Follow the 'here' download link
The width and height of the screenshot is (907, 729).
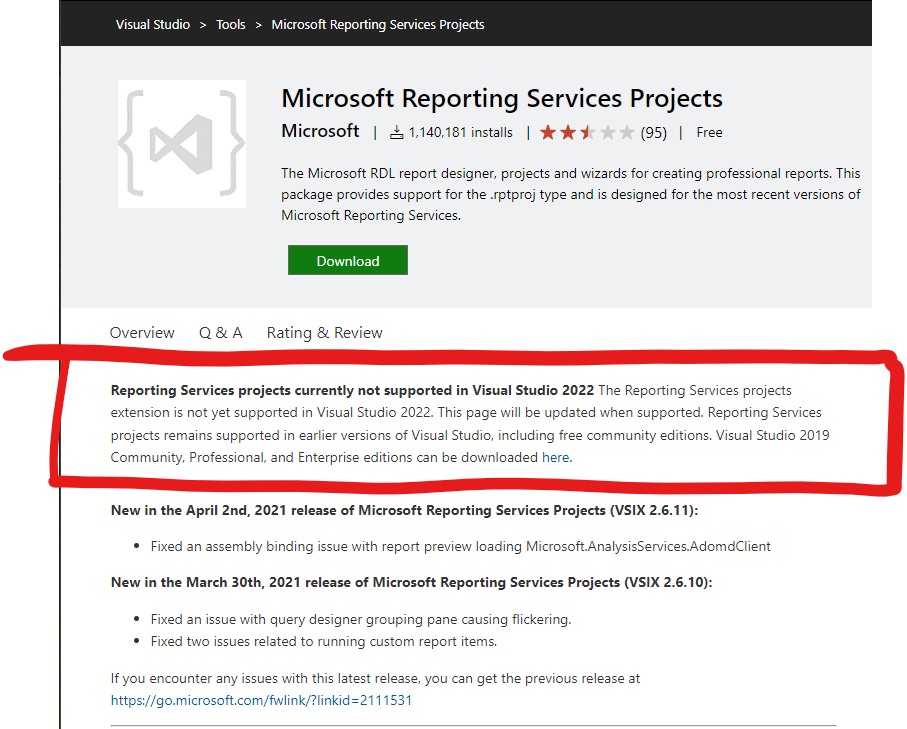[555, 458]
